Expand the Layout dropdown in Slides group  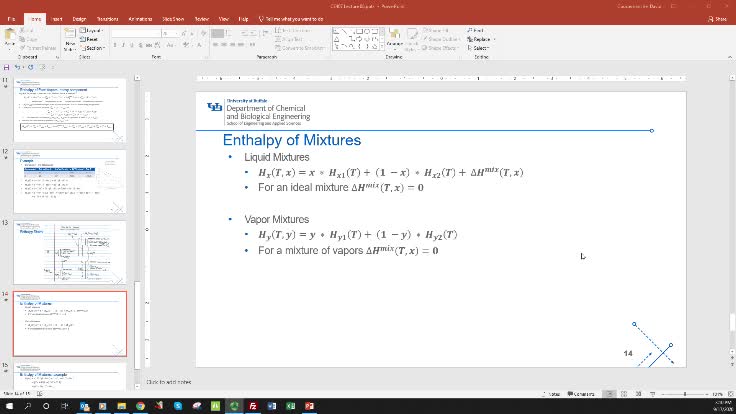tap(95, 31)
